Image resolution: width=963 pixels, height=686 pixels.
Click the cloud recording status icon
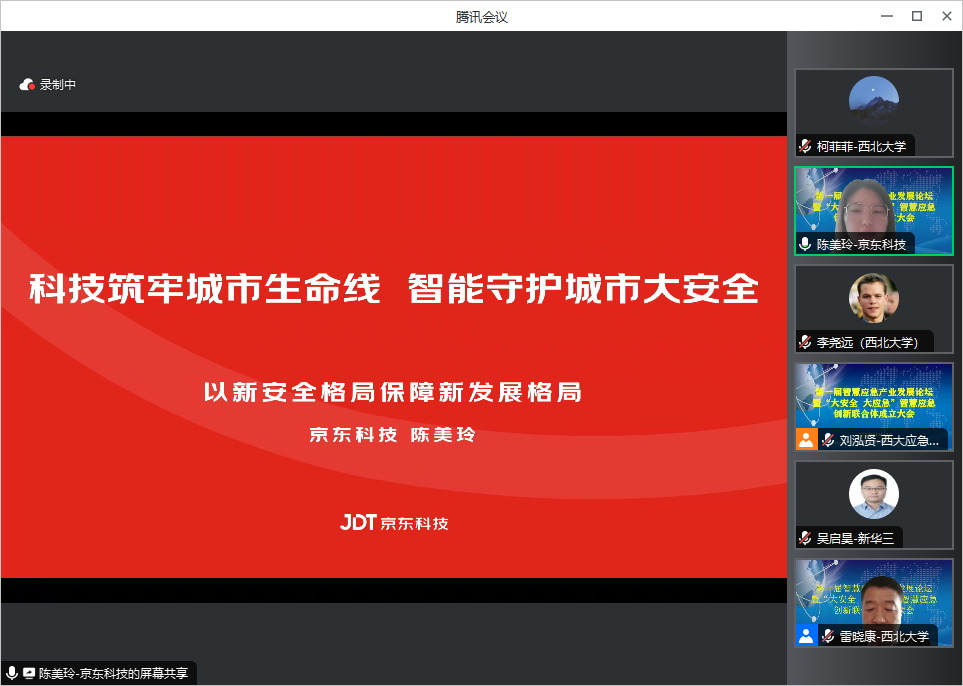[27, 85]
